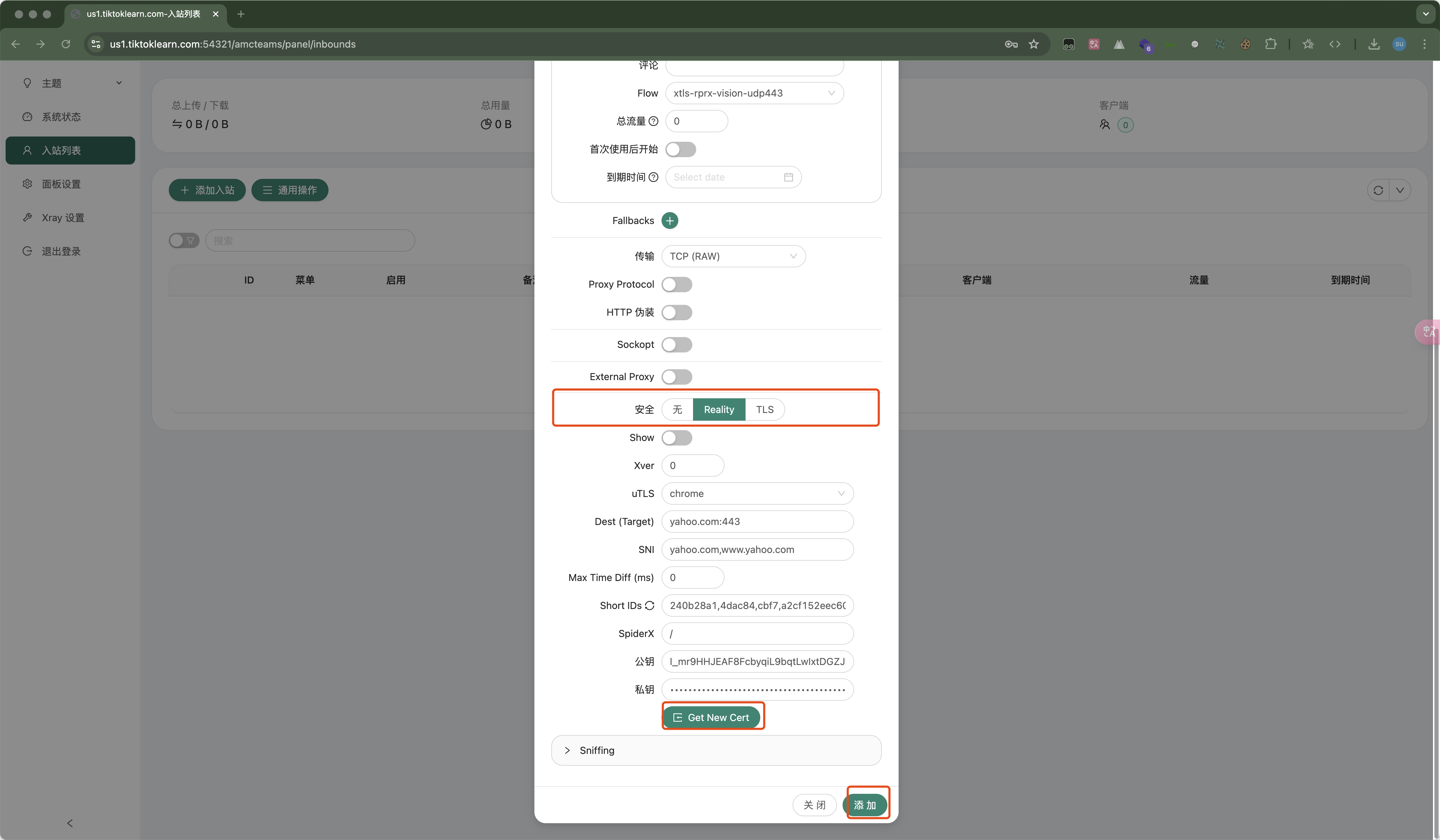Click the calendar icon in expiry date field
Viewport: 1440px width, 840px height.
(x=788, y=177)
